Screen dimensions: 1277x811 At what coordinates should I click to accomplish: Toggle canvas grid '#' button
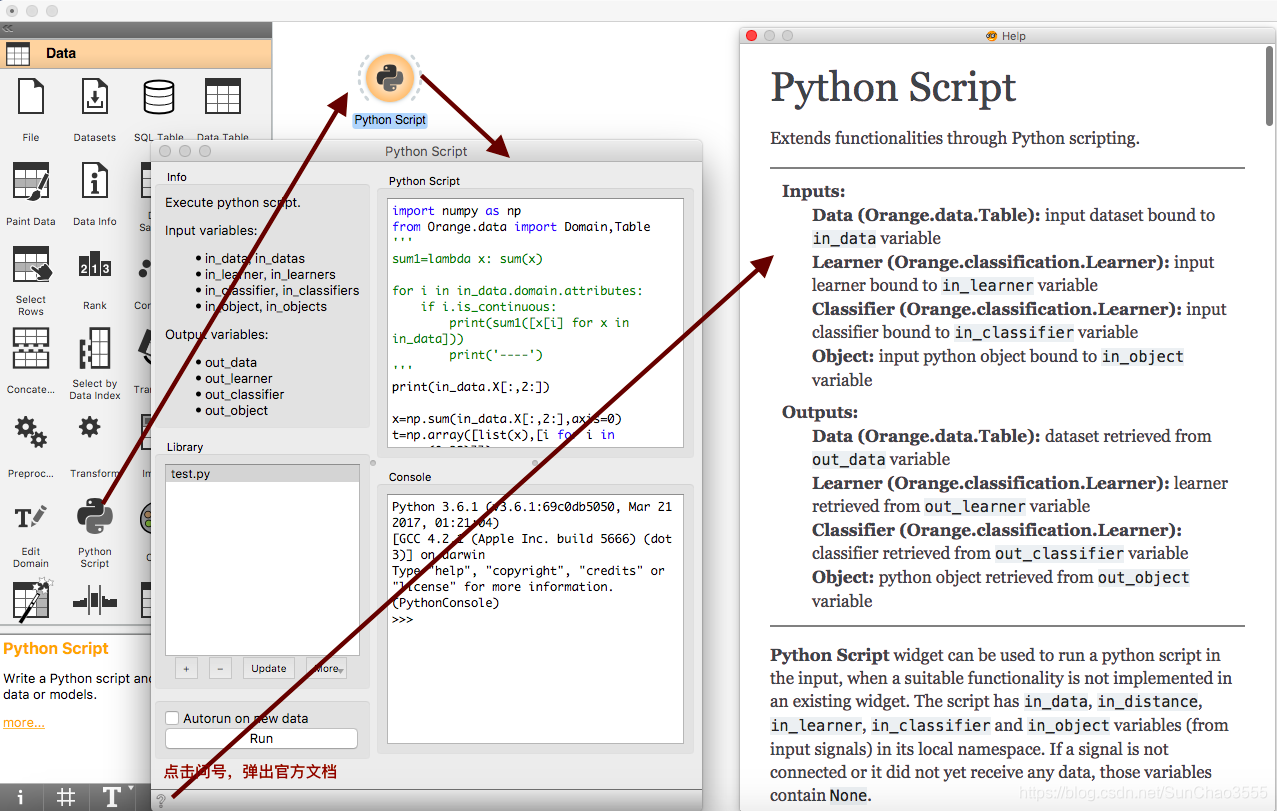pos(66,797)
